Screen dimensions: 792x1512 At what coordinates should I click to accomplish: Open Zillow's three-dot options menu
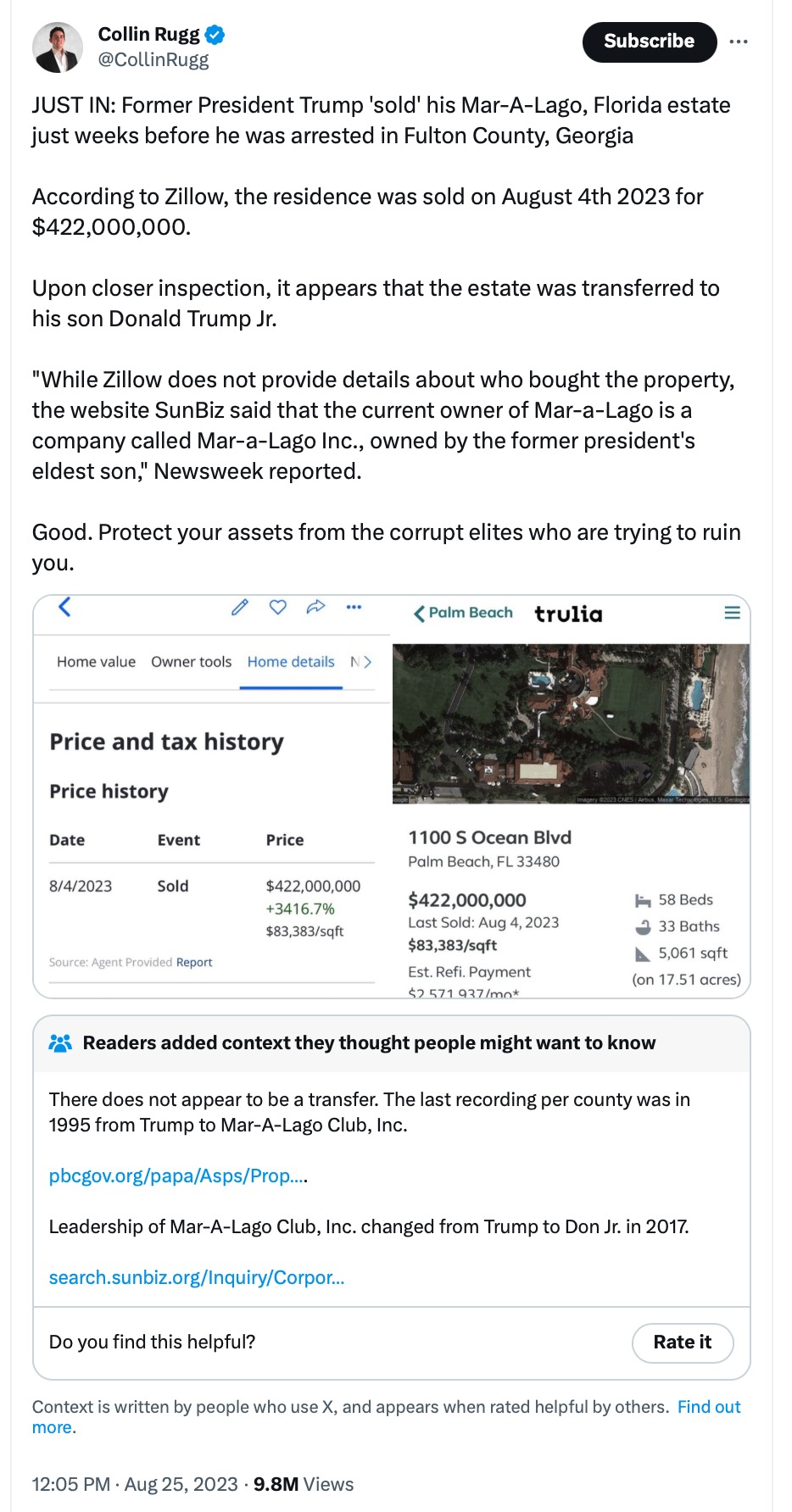pos(354,607)
